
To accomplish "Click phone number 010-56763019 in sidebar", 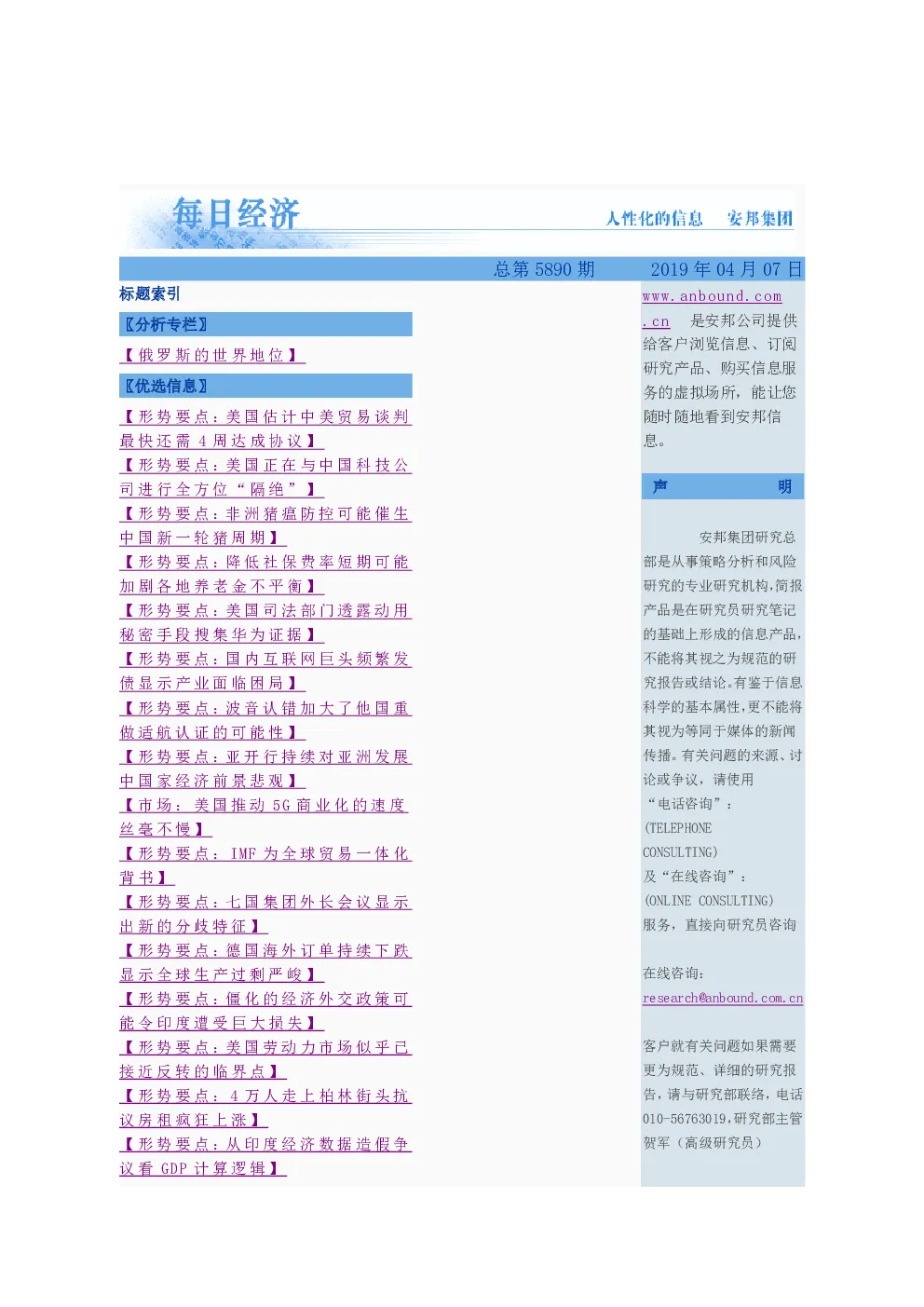I will tap(685, 1119).
